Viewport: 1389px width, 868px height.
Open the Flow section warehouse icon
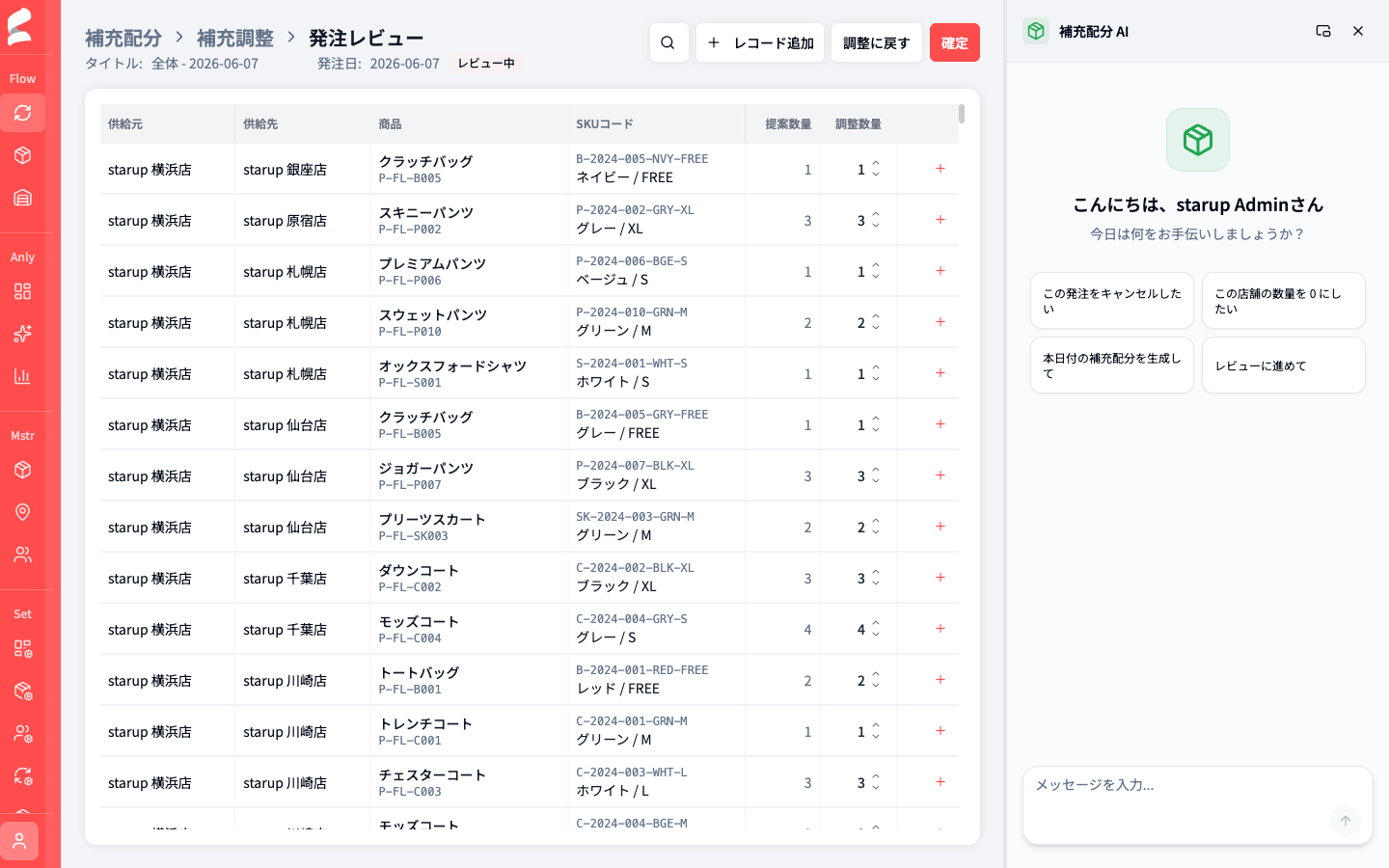pos(22,198)
